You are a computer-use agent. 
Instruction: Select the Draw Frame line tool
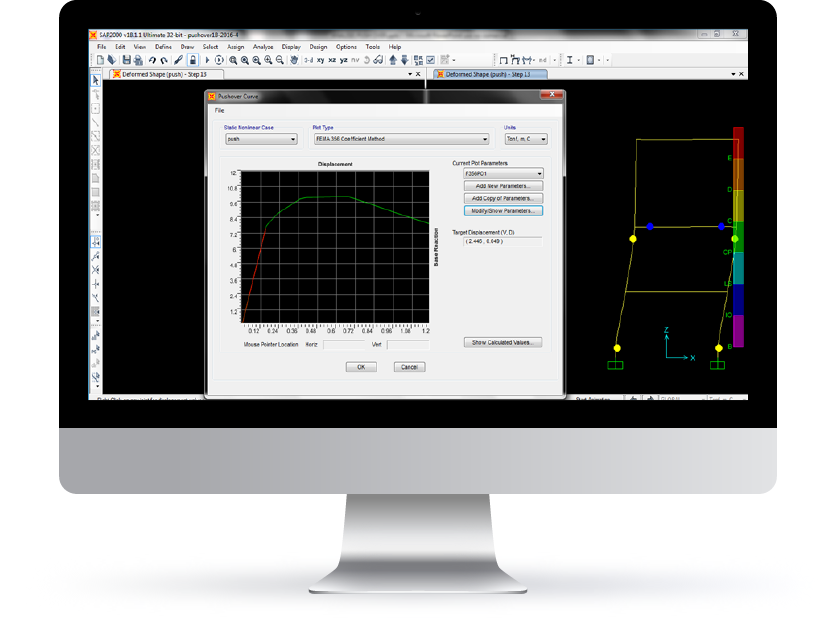pos(95,122)
